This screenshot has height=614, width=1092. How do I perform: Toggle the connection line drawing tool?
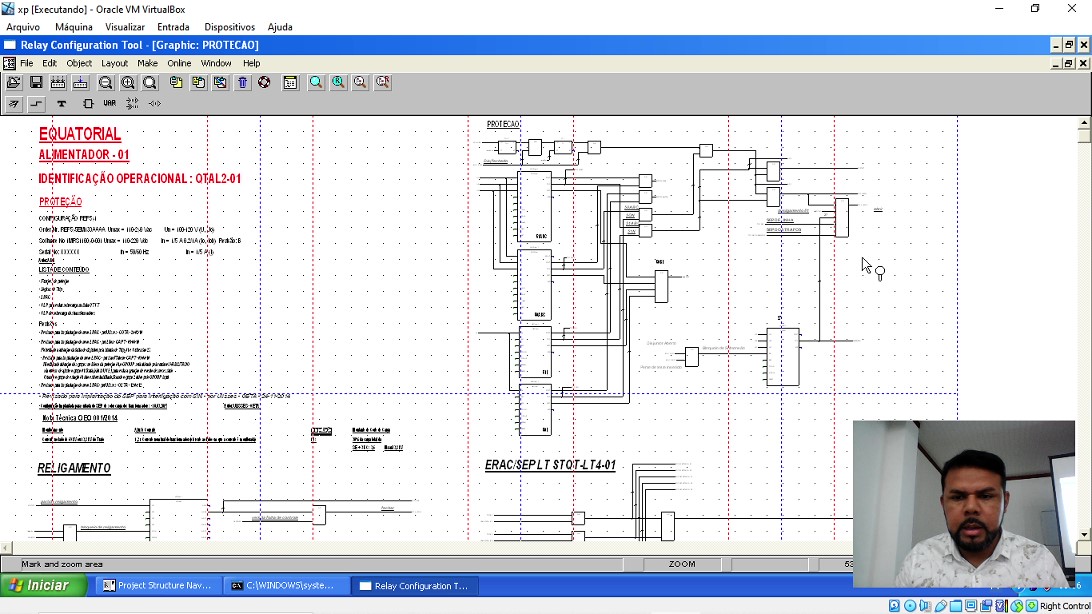(37, 104)
